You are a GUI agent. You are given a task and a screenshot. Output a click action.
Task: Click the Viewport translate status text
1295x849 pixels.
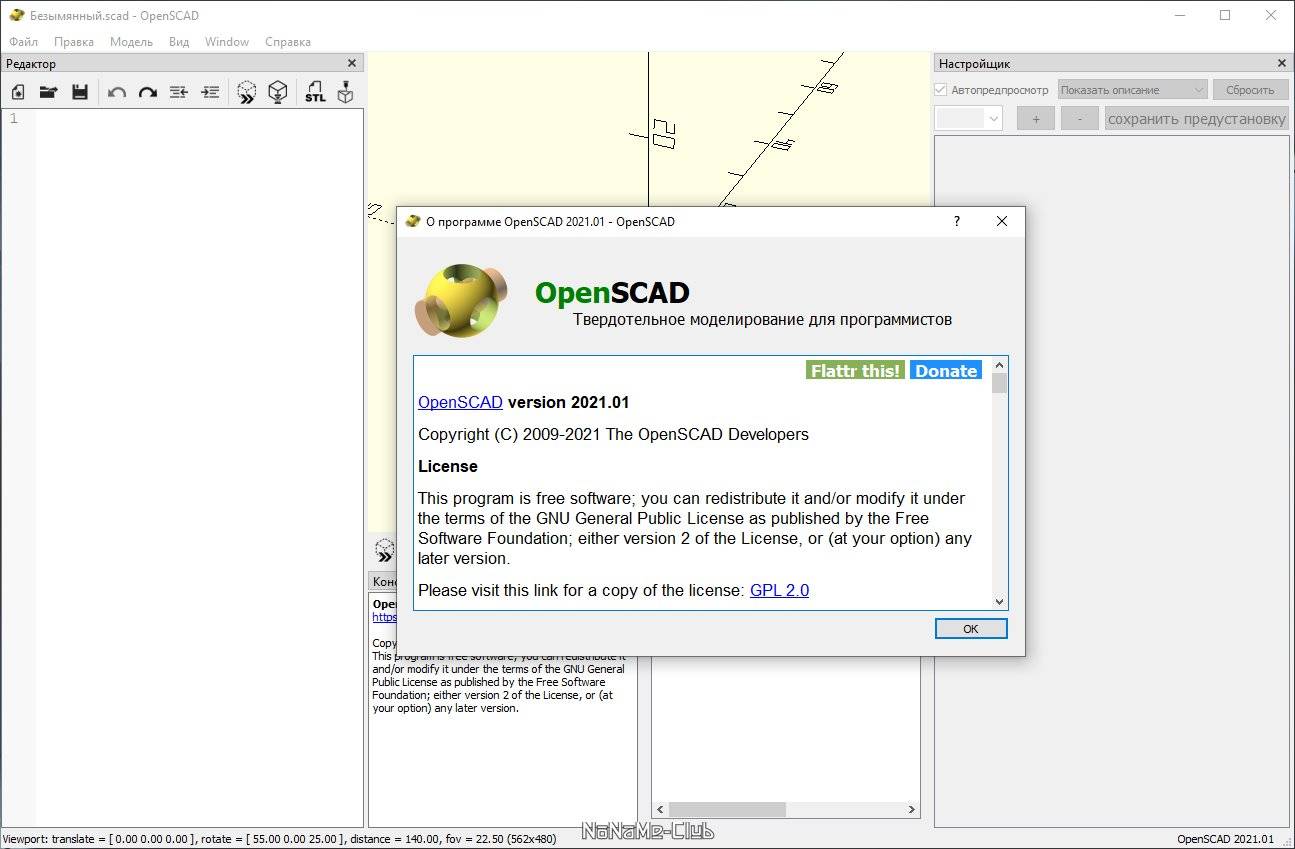pos(280,839)
